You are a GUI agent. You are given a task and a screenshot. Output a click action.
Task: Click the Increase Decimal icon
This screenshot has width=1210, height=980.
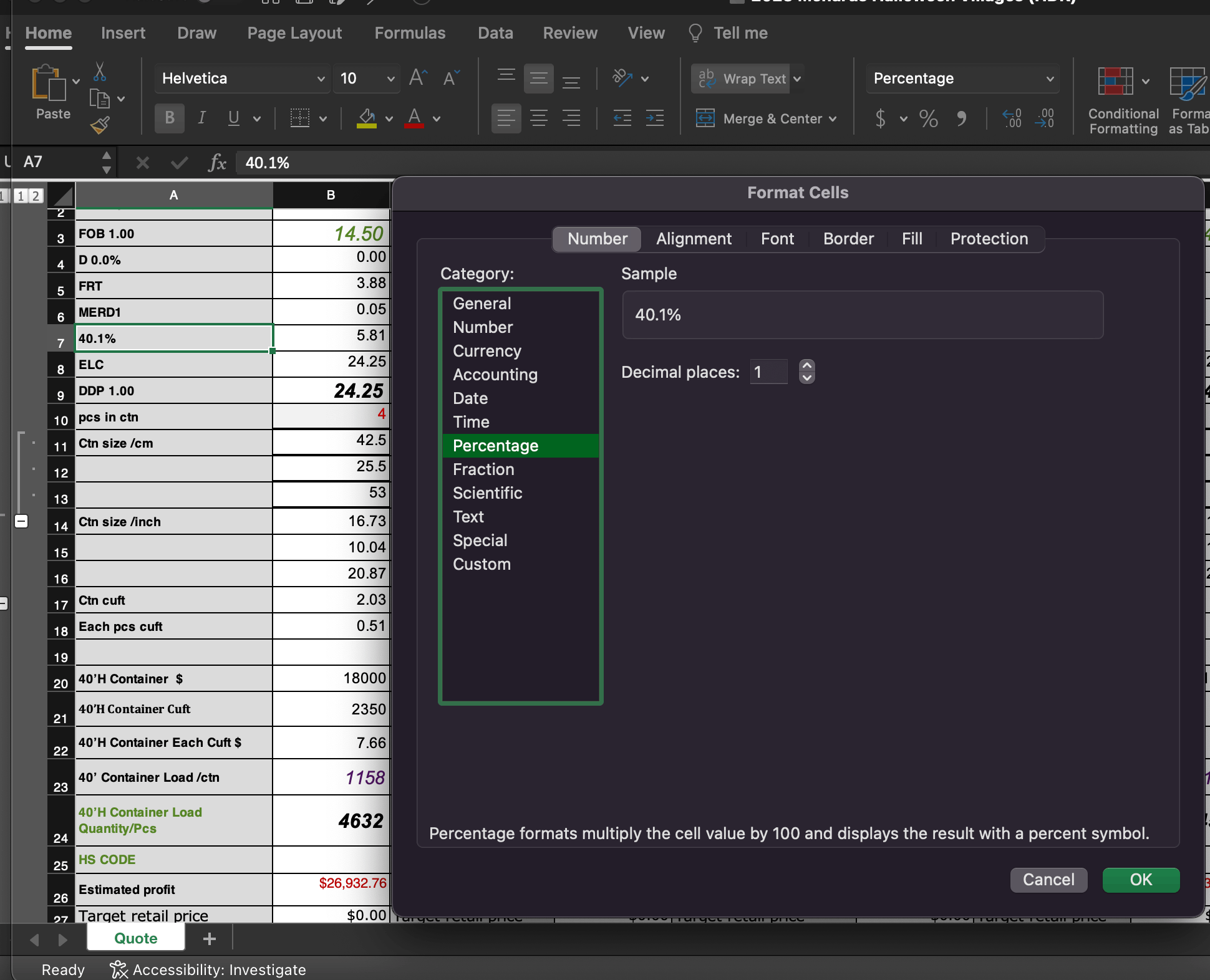pyautogui.click(x=1012, y=118)
